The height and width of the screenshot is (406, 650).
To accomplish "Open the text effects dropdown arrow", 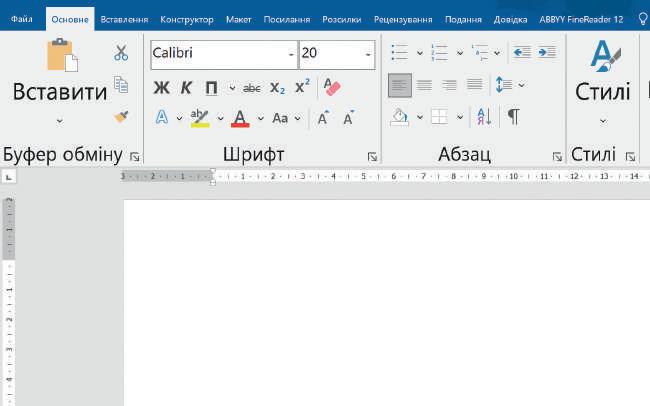I will tap(179, 118).
